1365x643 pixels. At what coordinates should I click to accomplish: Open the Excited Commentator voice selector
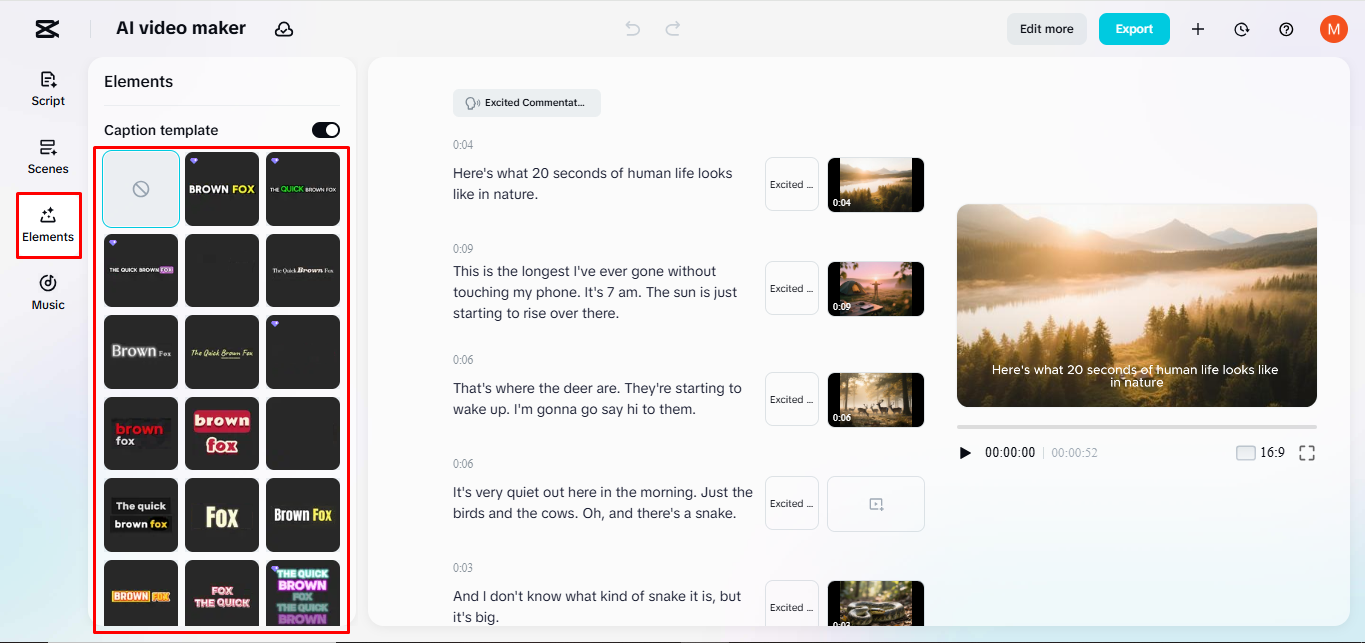526,102
